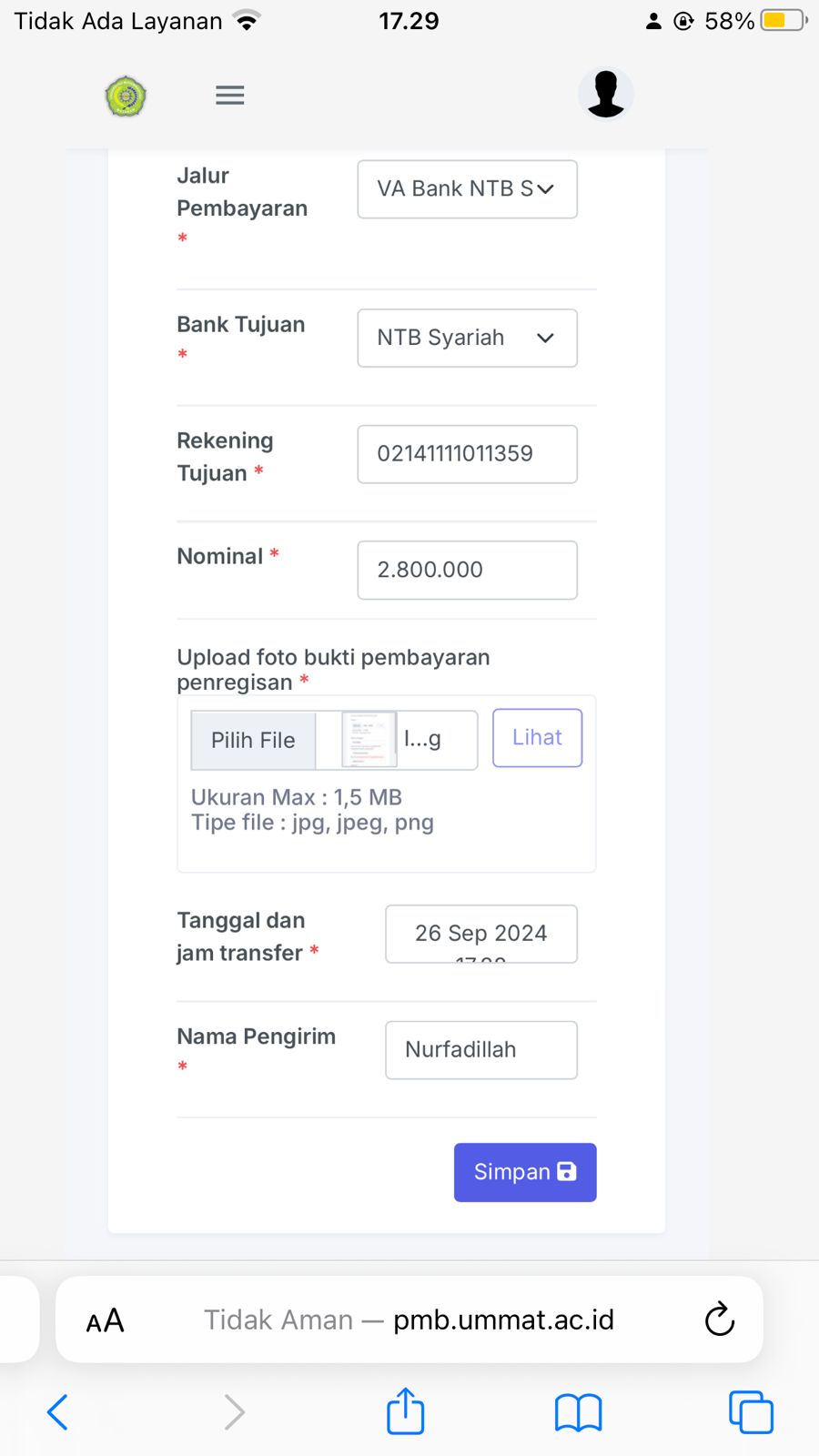819x1456 pixels.
Task: Click Pilih File to choose image
Action: [x=253, y=740]
